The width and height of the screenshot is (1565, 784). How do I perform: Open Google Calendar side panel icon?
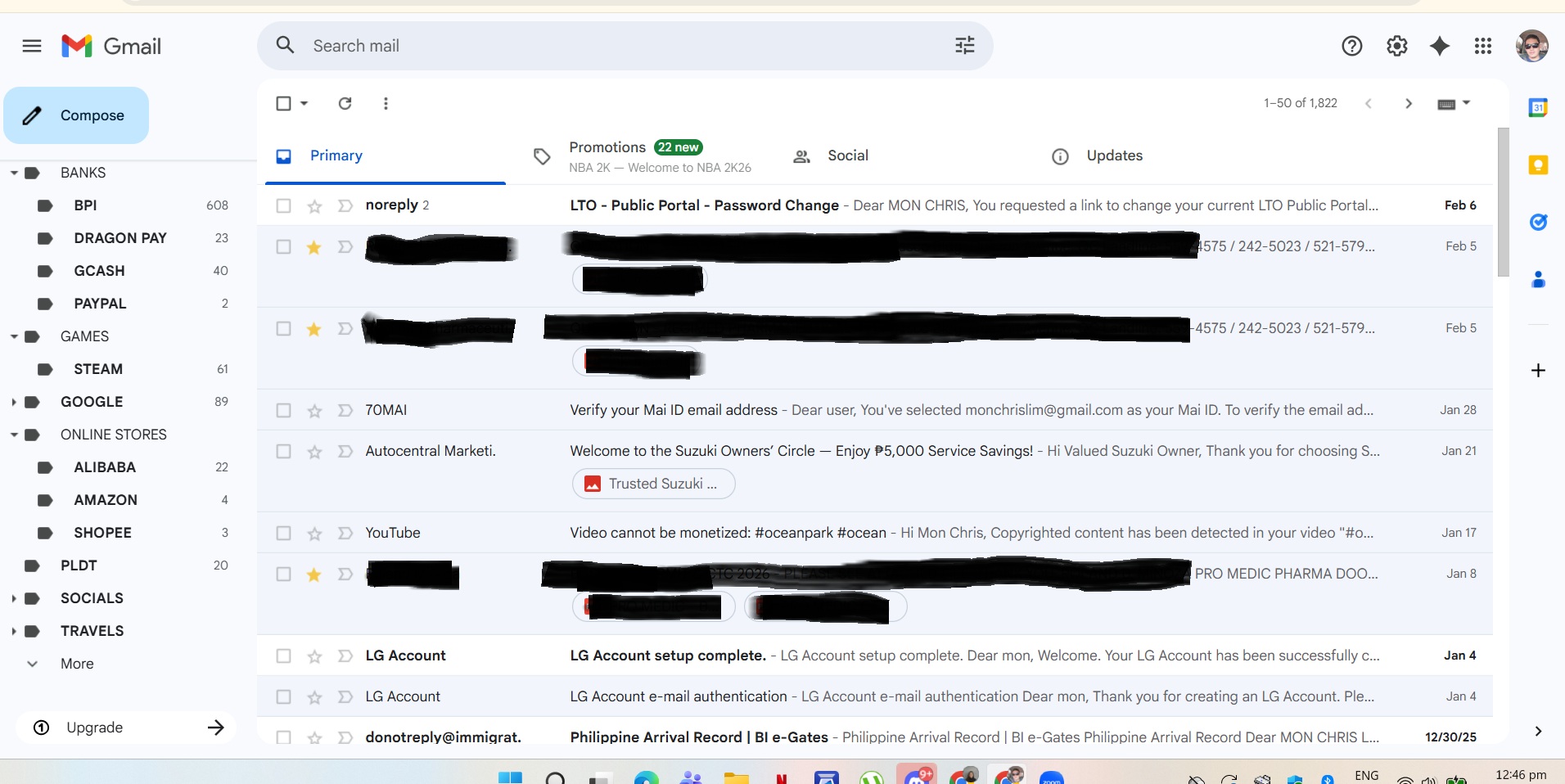pyautogui.click(x=1538, y=107)
